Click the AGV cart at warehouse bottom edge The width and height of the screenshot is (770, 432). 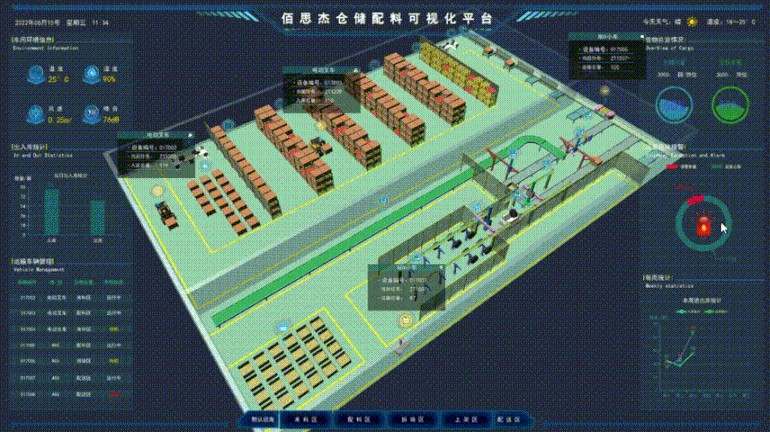coord(402,345)
